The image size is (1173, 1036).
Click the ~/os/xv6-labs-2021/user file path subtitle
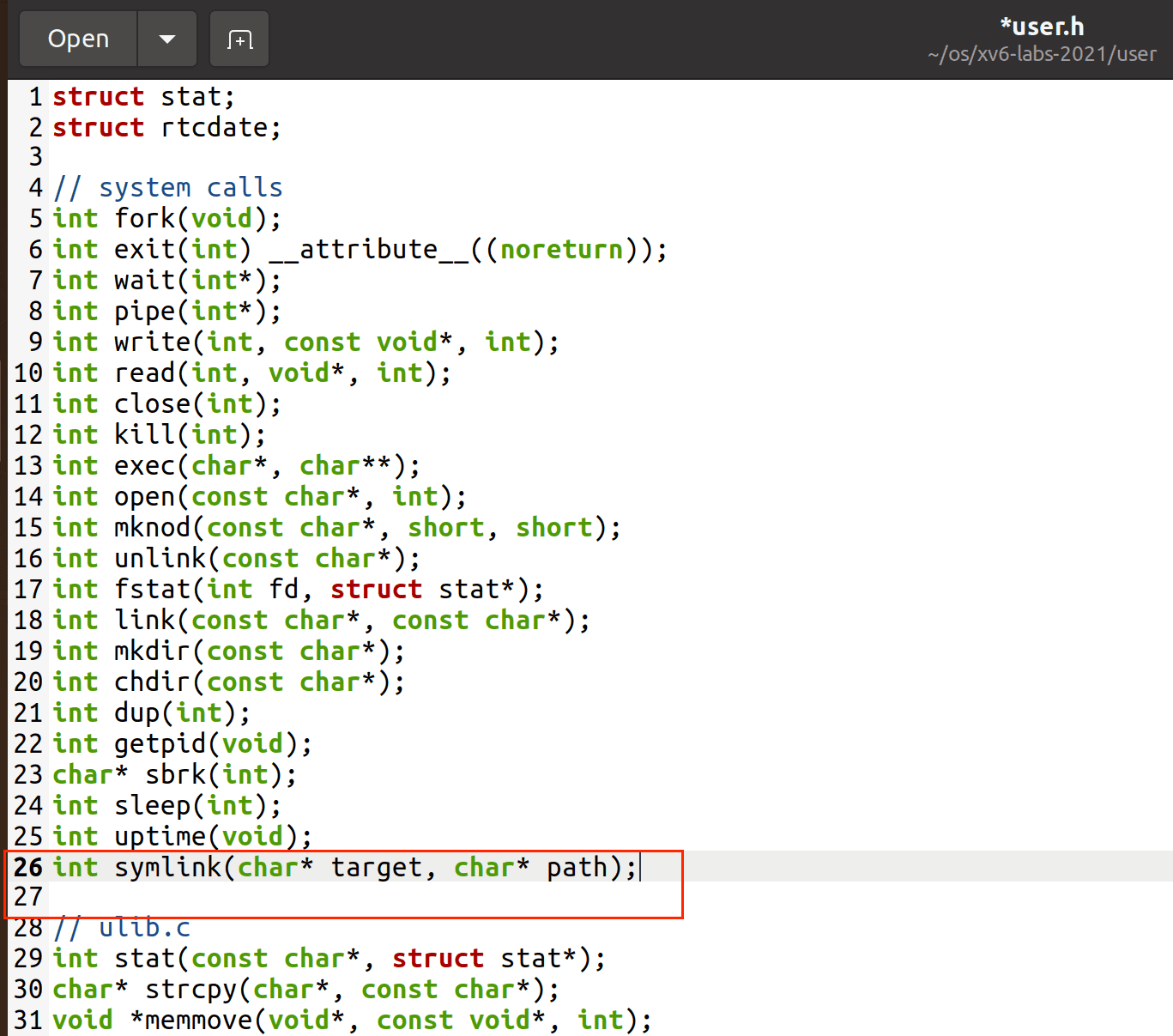pos(1042,54)
